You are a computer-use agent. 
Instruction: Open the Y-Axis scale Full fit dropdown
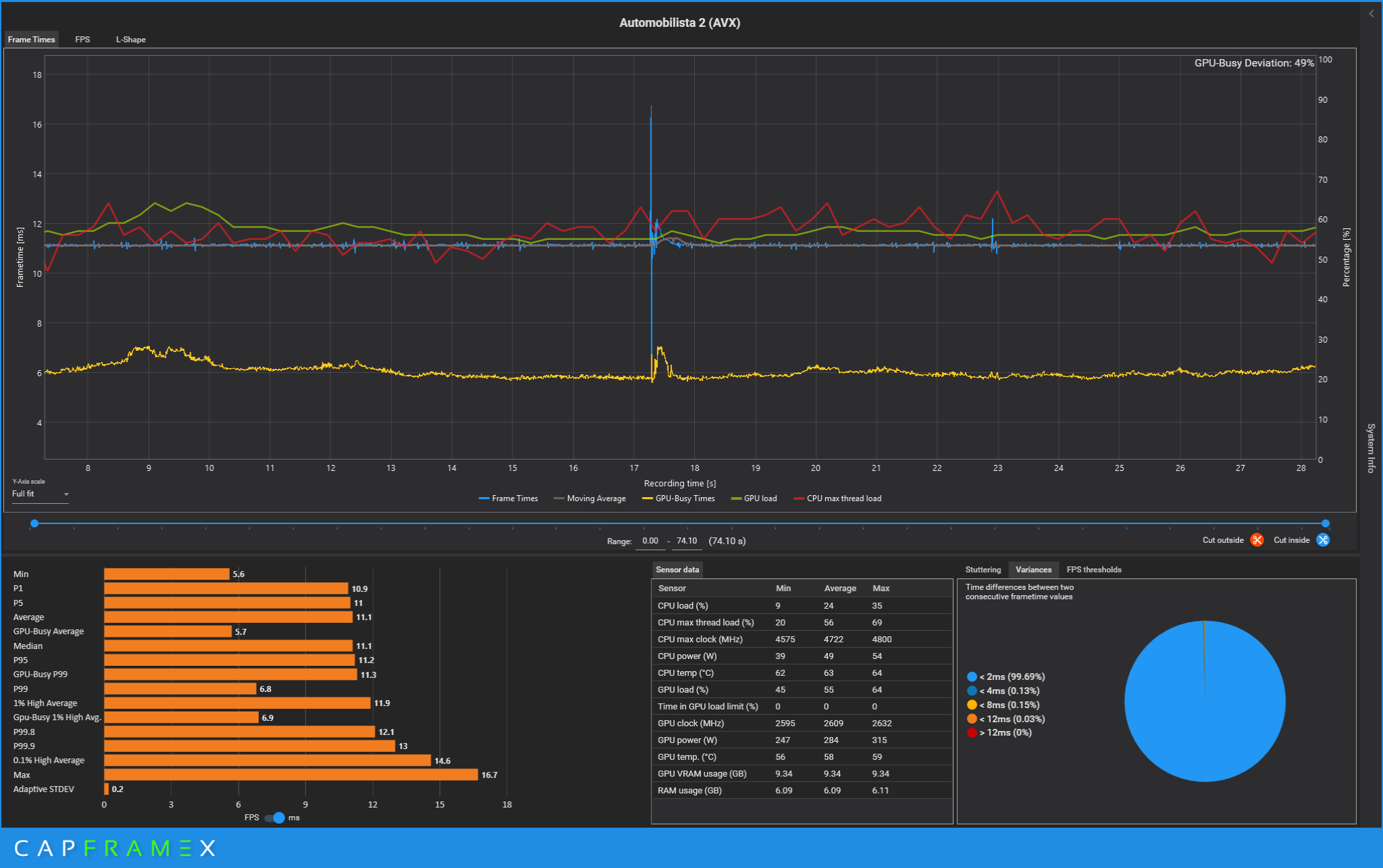pos(40,494)
